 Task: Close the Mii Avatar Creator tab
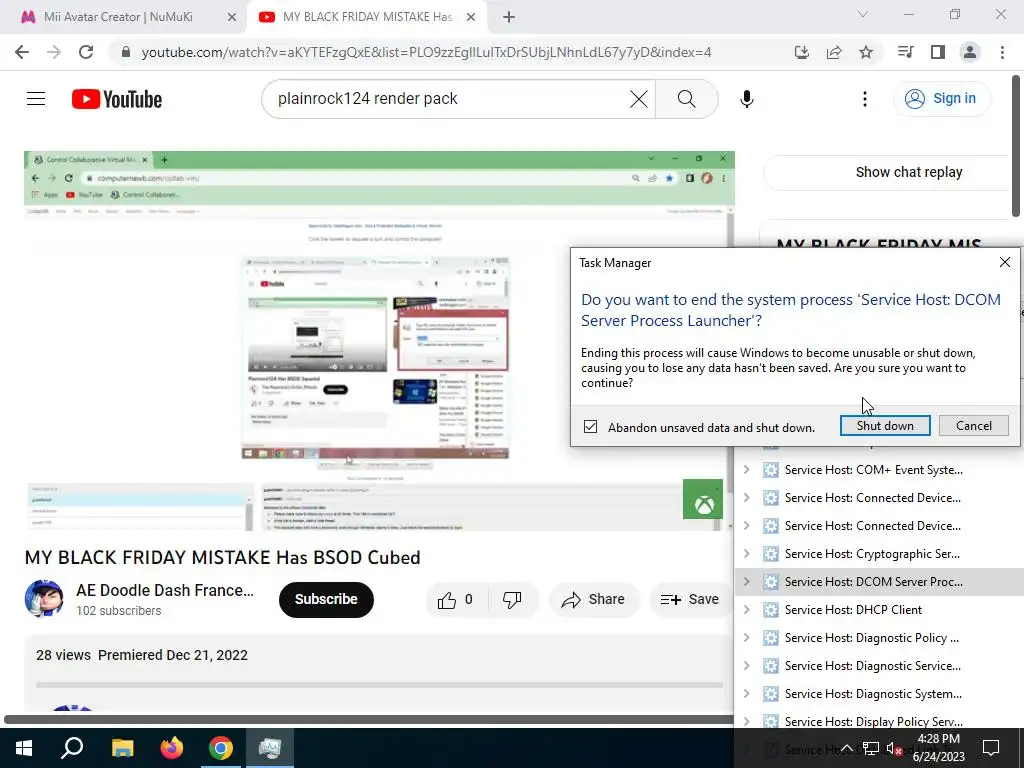point(232,17)
